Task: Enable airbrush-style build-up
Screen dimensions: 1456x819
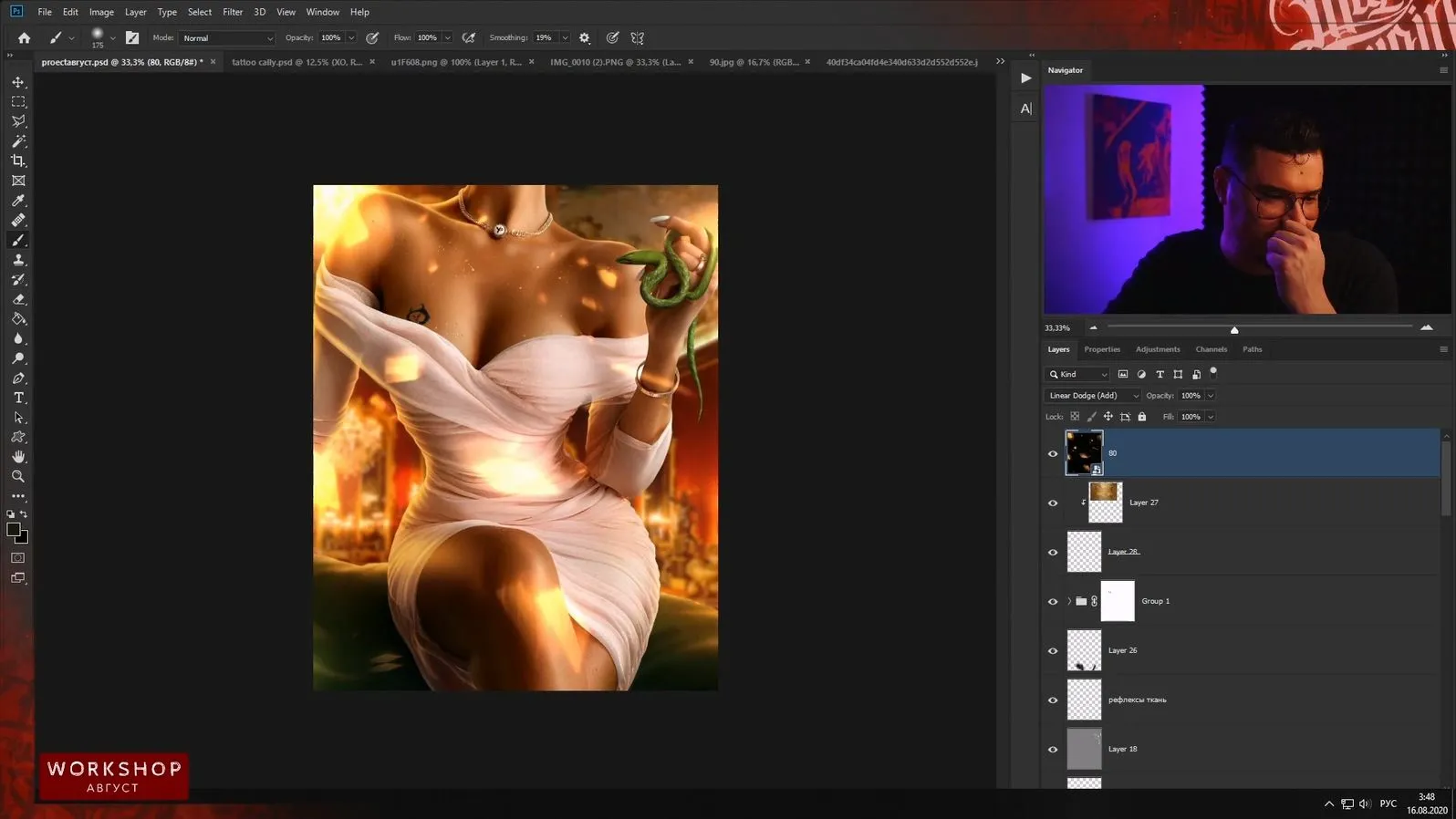Action: click(469, 38)
